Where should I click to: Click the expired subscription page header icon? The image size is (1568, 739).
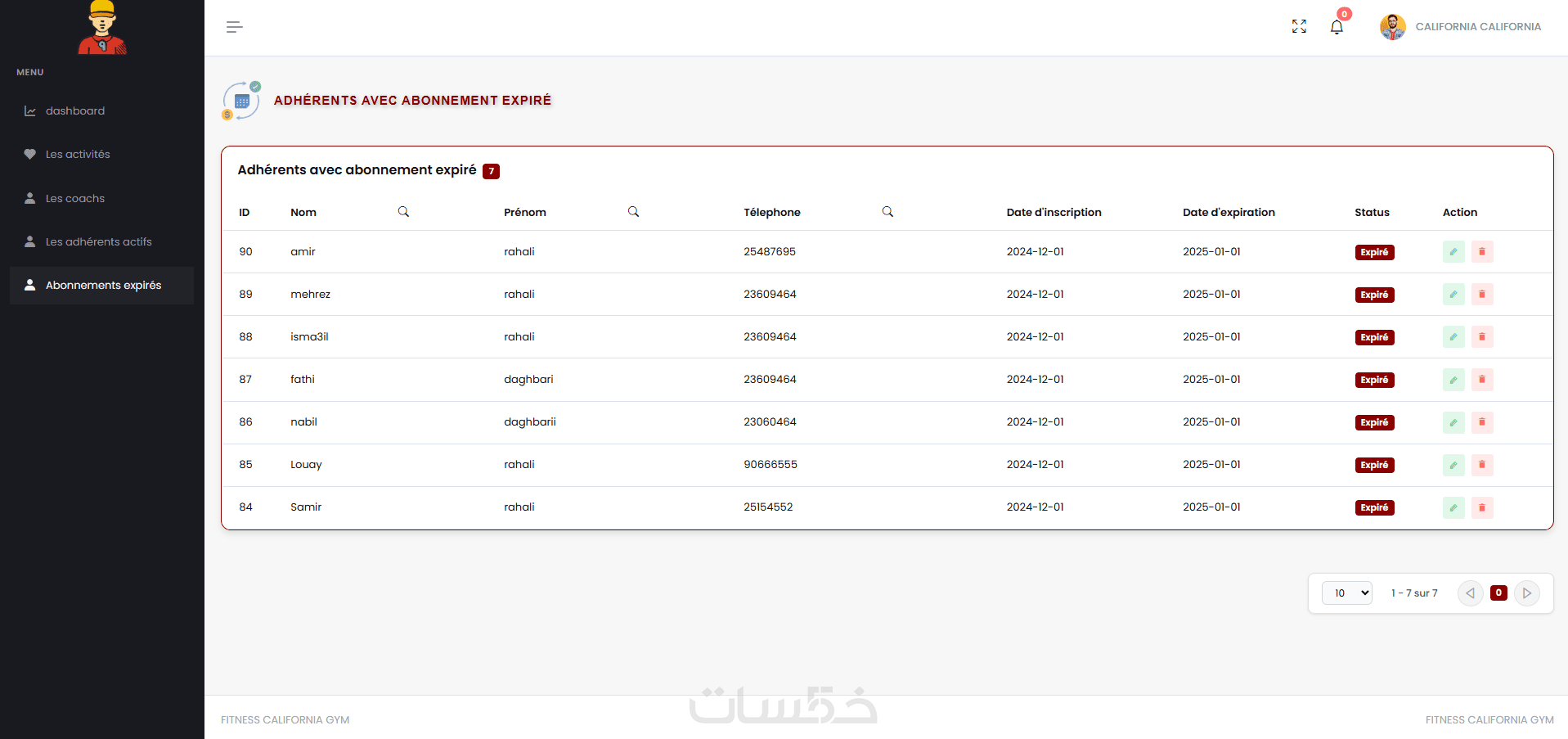coord(241,101)
